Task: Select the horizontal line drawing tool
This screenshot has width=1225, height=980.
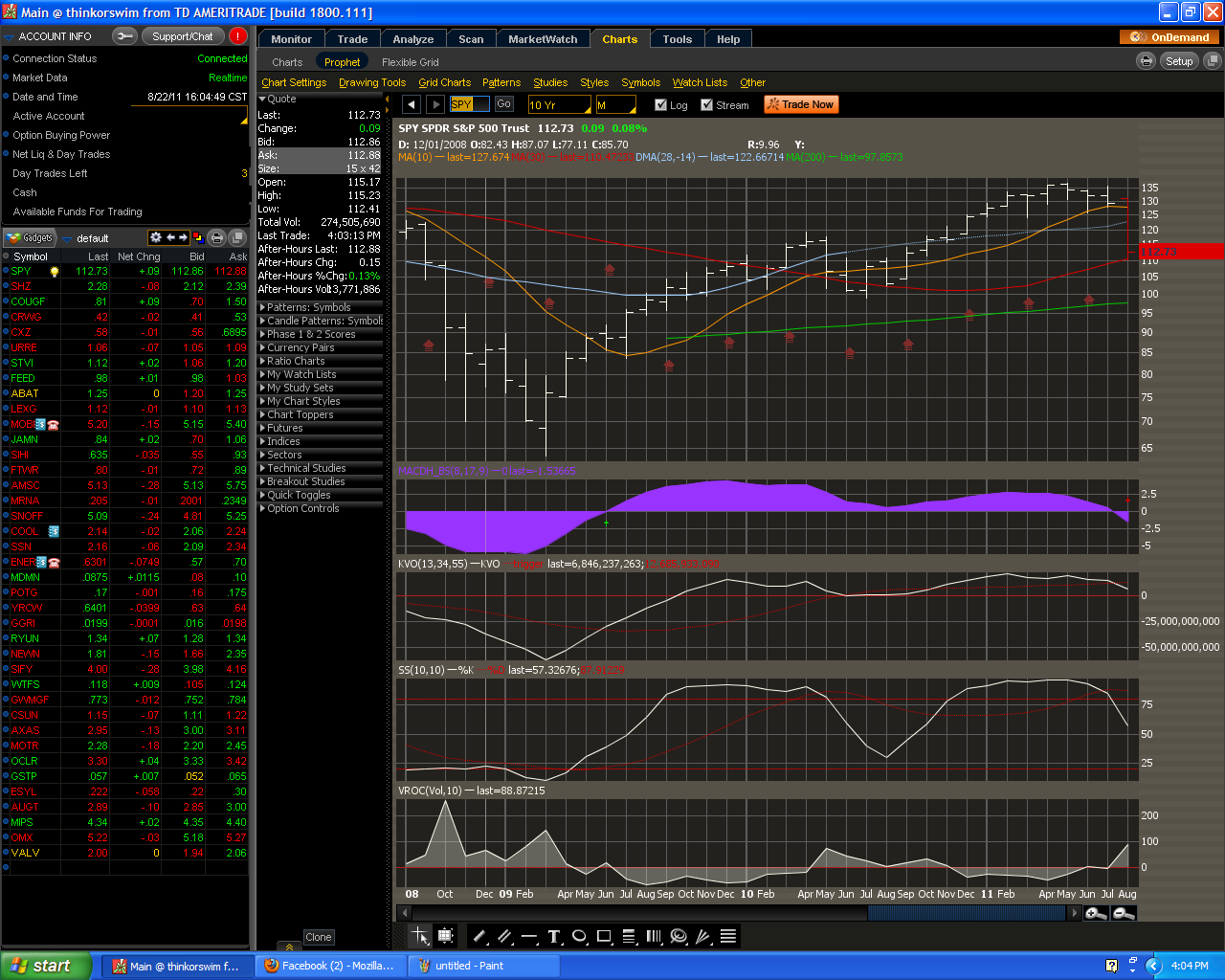Action: click(529, 936)
